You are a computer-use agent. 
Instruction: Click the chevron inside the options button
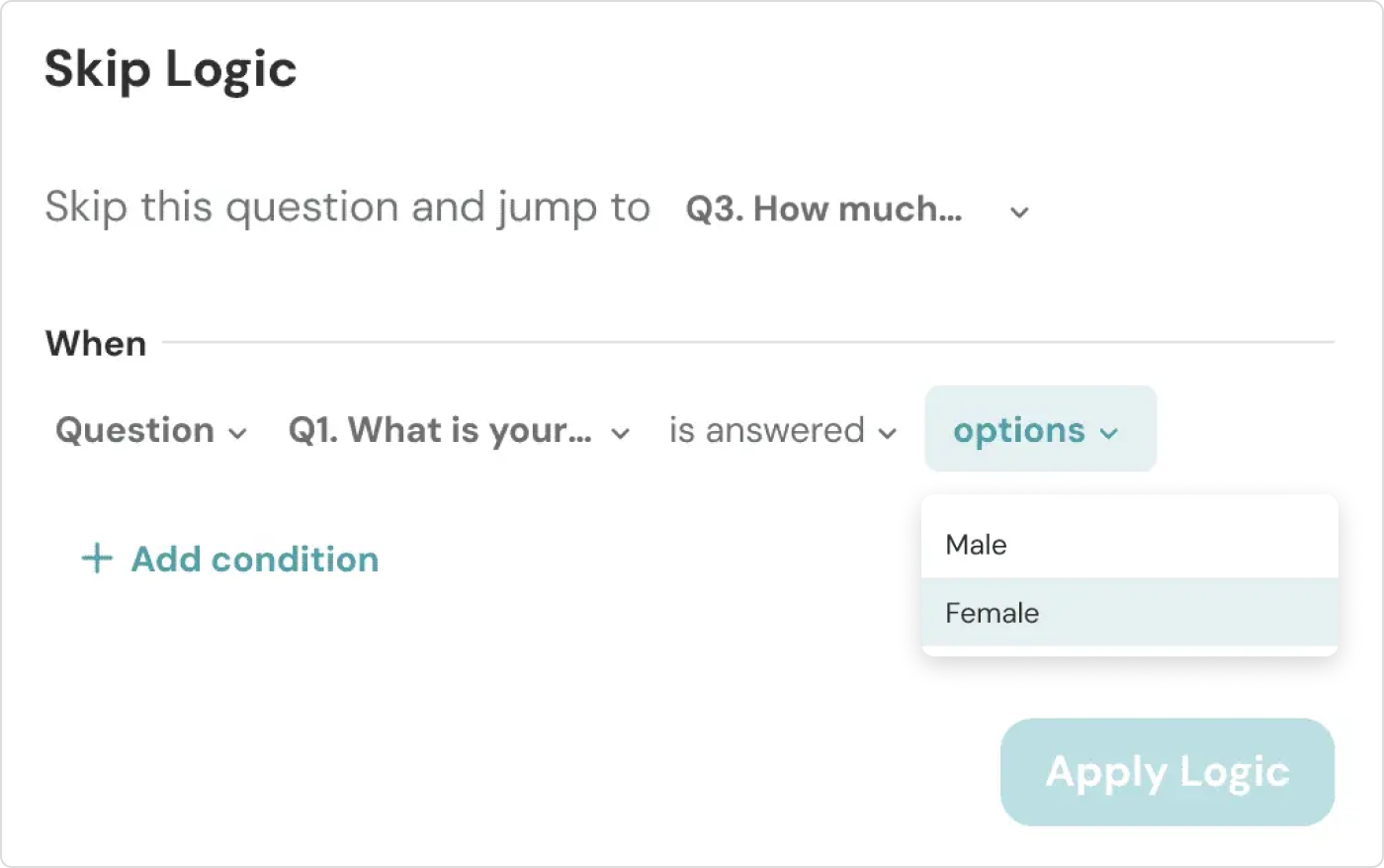point(1108,432)
